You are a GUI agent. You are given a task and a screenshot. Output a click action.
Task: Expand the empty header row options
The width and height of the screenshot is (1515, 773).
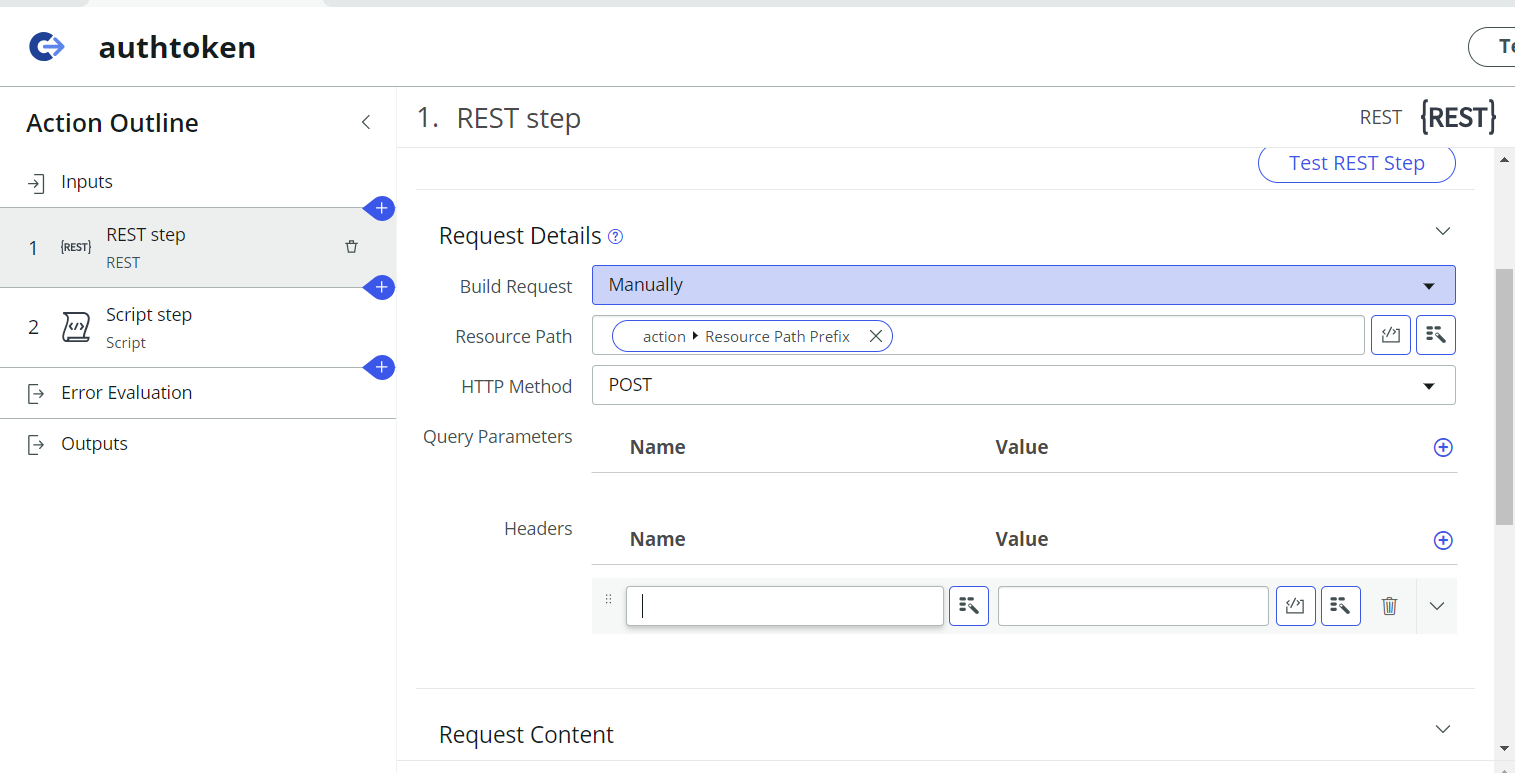coord(1437,605)
